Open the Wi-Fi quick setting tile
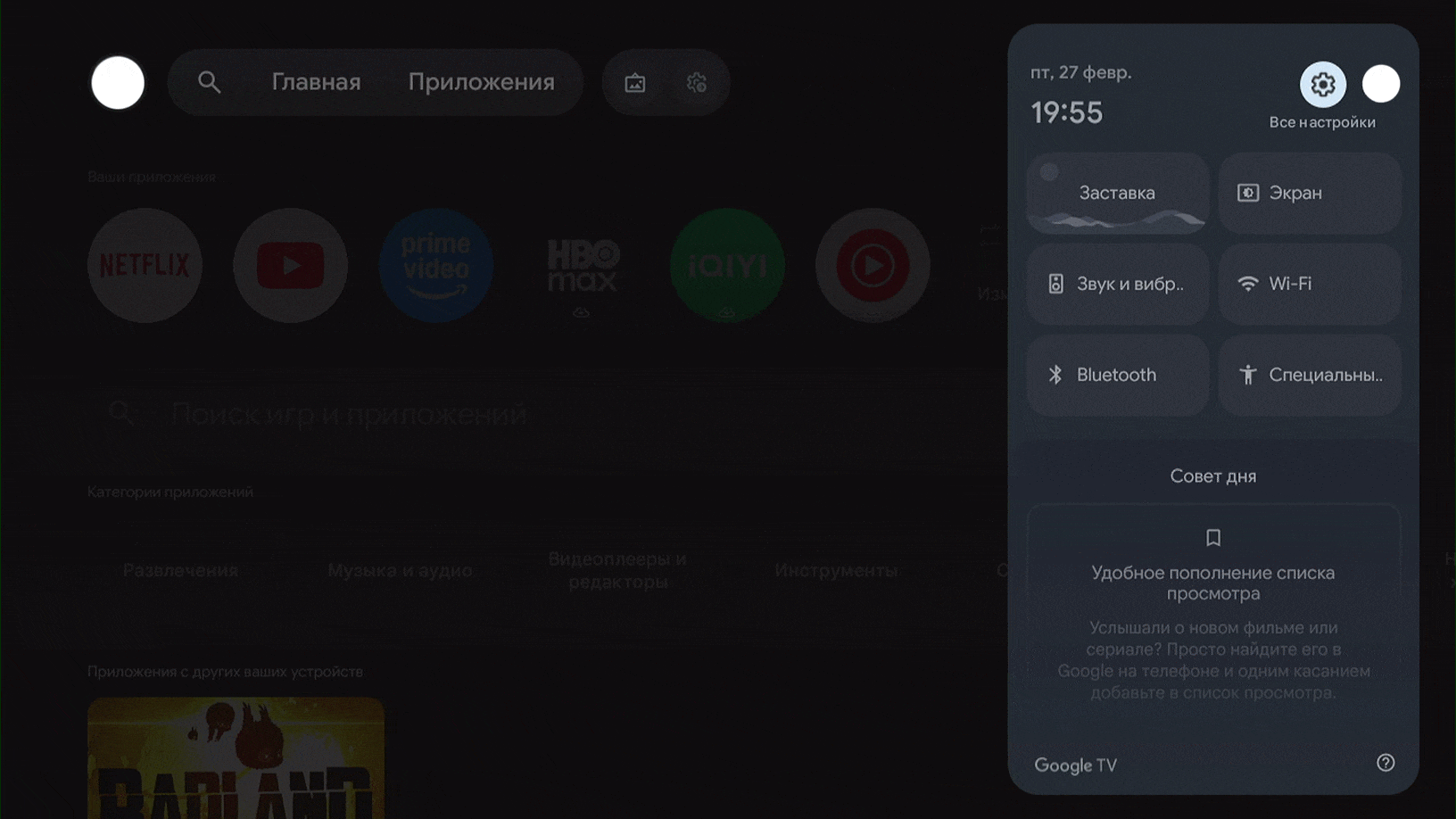The image size is (1456, 819). coord(1309,284)
